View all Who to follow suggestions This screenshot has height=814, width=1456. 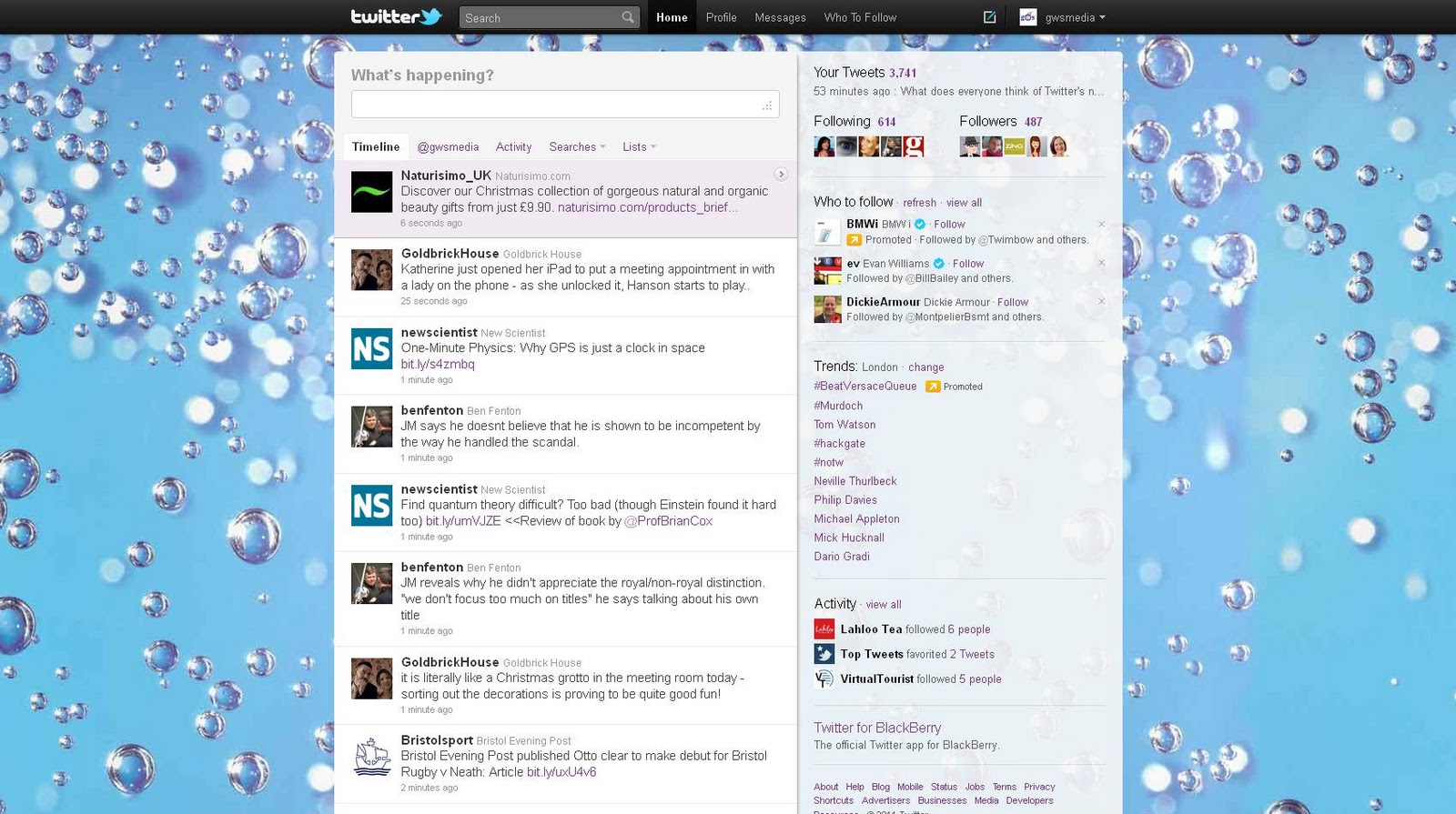(x=964, y=203)
